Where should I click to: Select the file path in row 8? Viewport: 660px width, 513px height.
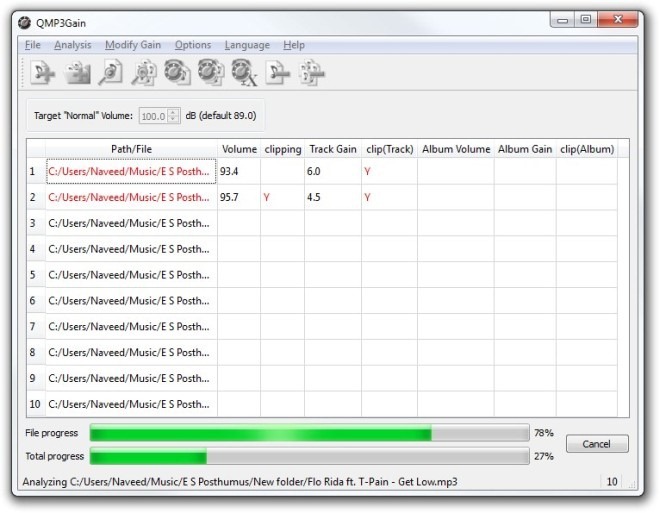(131, 353)
